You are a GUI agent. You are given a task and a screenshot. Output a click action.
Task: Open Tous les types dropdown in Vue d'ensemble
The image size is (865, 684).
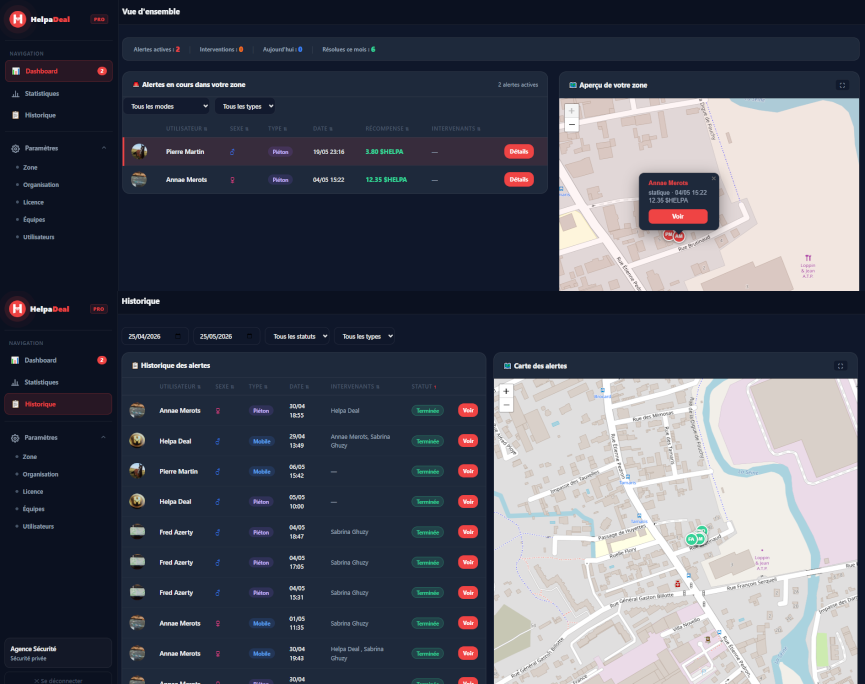click(247, 106)
